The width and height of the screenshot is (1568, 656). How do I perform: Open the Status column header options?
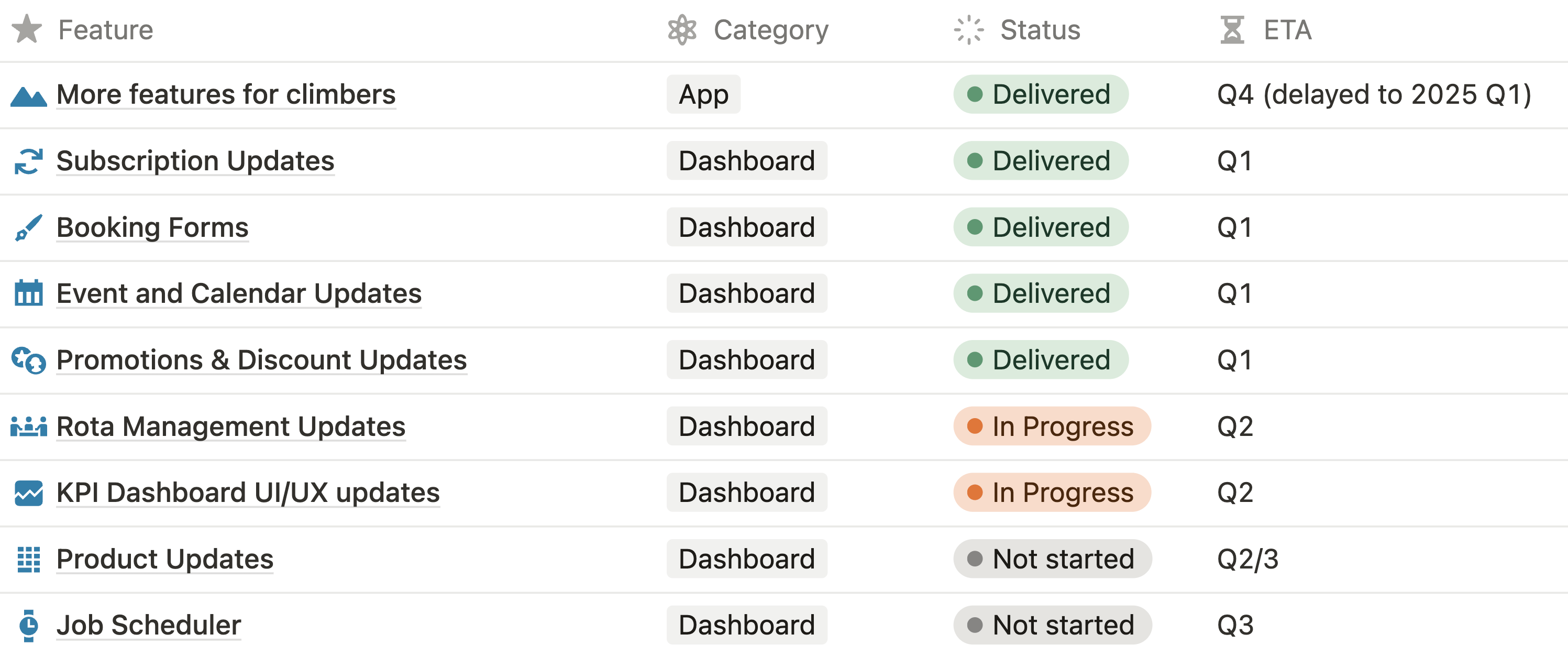(x=1040, y=30)
